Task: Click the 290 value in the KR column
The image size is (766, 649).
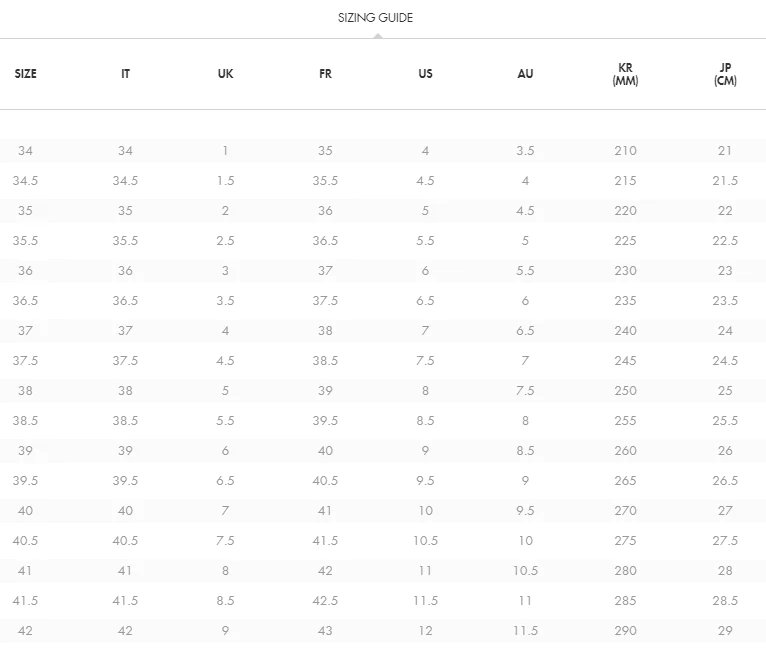Action: tap(625, 631)
